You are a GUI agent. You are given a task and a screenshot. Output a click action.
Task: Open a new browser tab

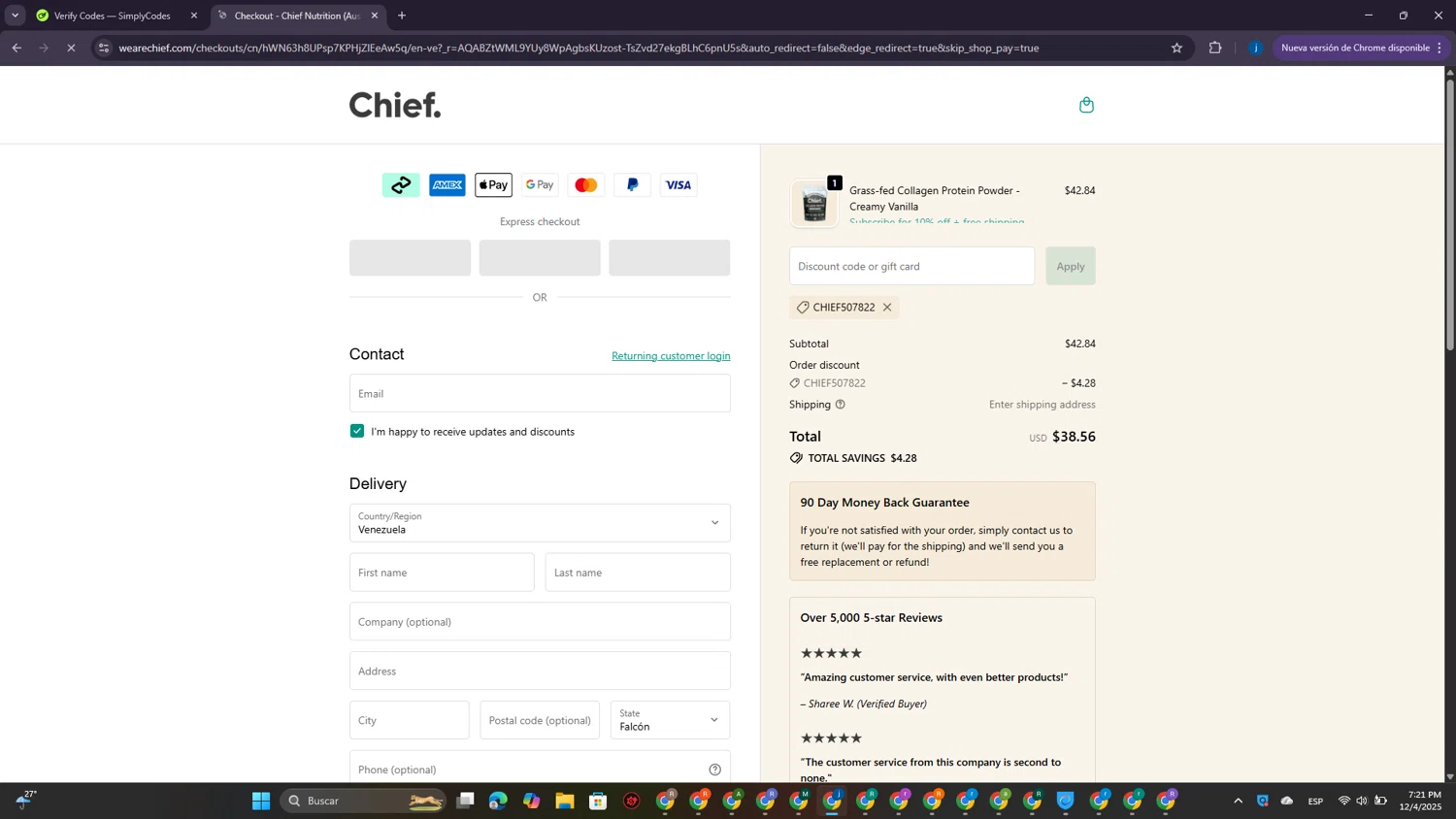[x=402, y=16]
